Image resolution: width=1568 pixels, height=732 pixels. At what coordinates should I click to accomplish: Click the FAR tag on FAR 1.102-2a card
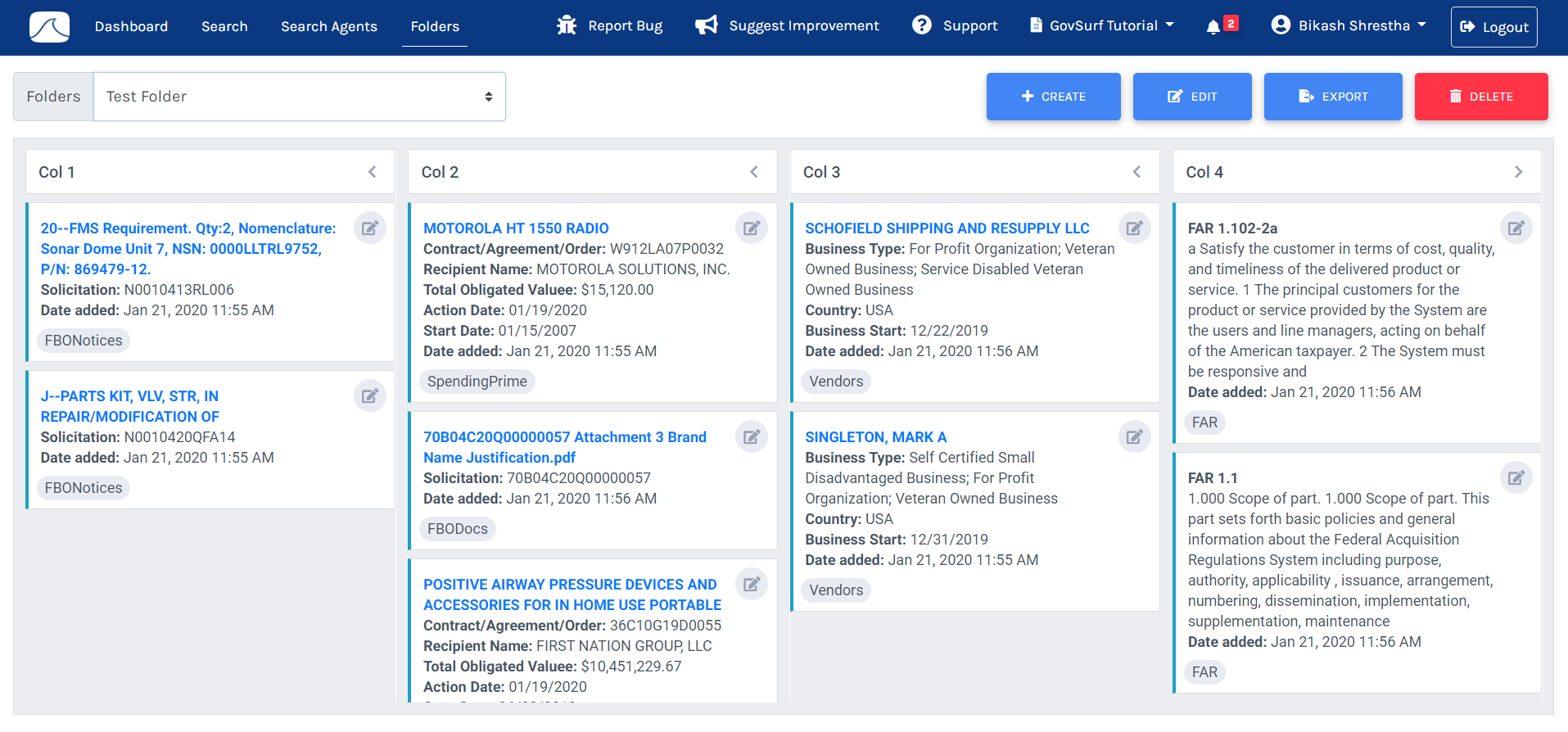(1204, 422)
